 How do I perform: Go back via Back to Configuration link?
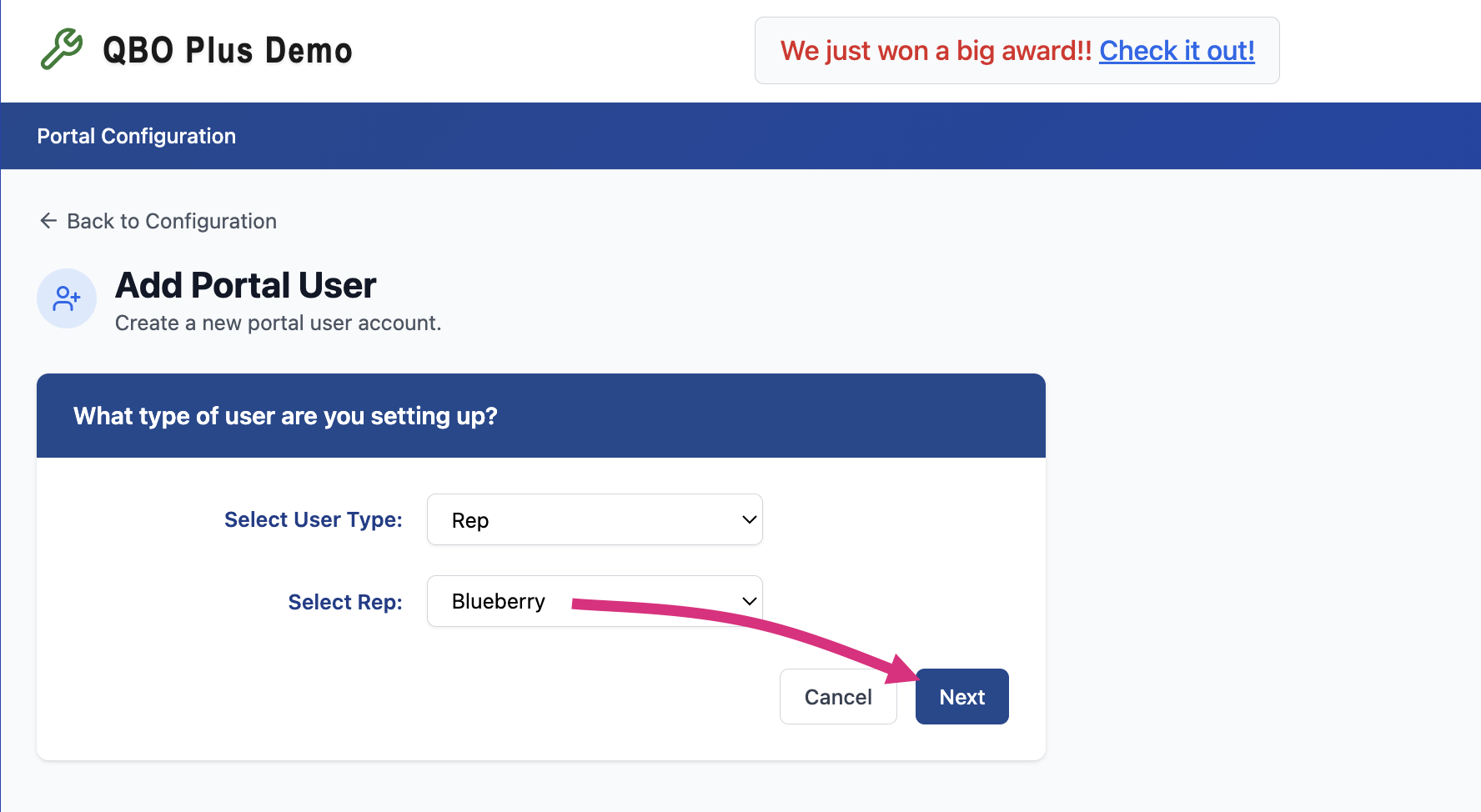(158, 221)
